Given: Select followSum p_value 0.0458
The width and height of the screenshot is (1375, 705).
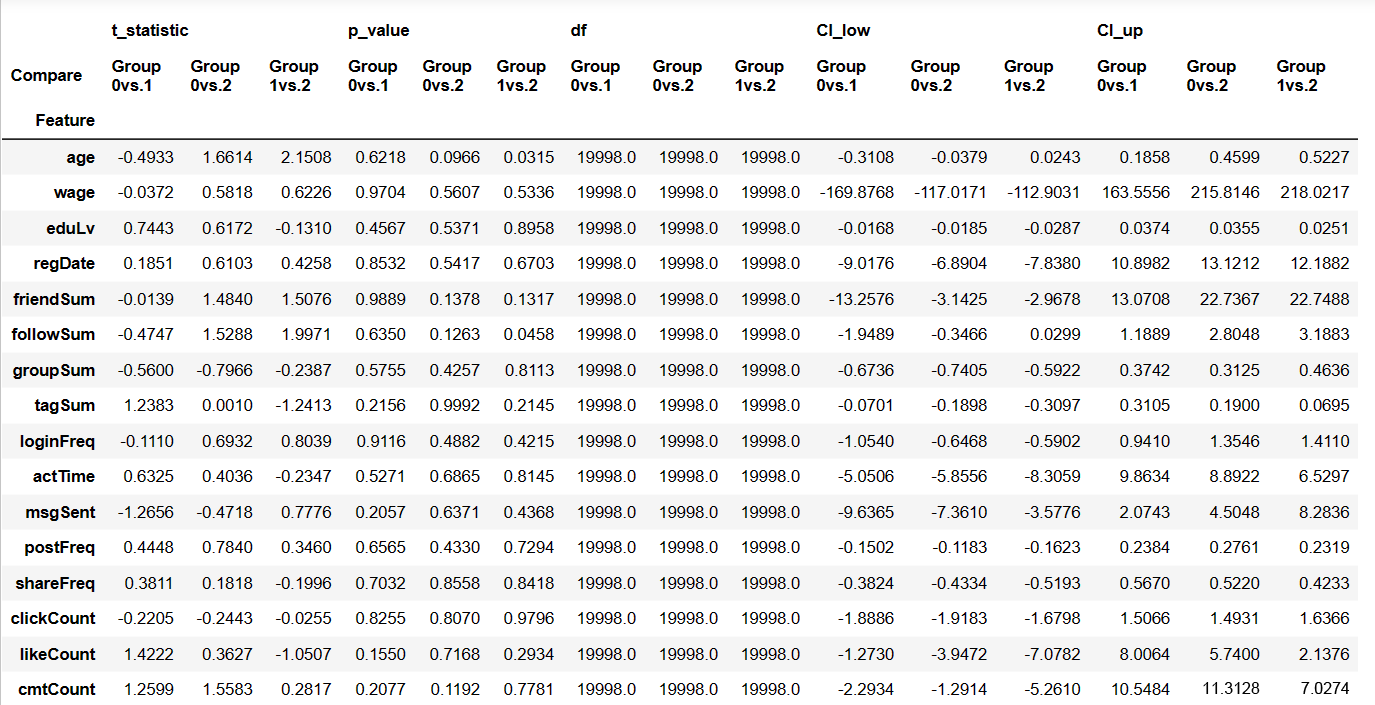Looking at the screenshot, I should coord(527,334).
